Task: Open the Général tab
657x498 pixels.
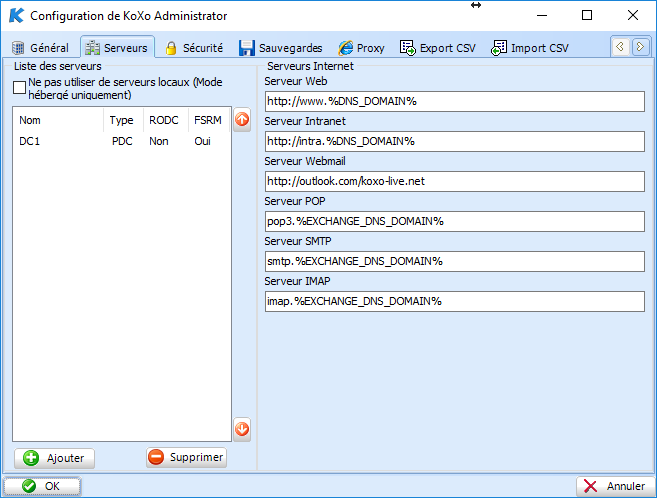Action: (40, 48)
